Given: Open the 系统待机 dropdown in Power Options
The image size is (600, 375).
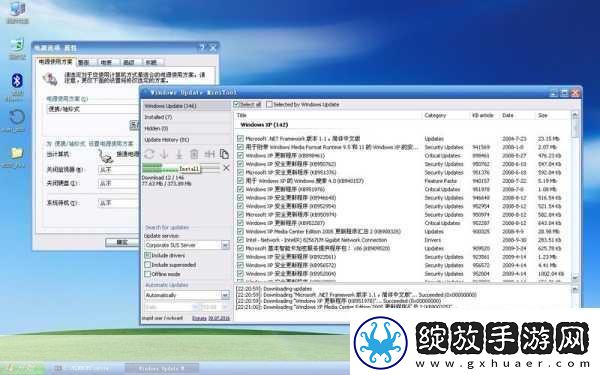Looking at the screenshot, I should [x=119, y=203].
